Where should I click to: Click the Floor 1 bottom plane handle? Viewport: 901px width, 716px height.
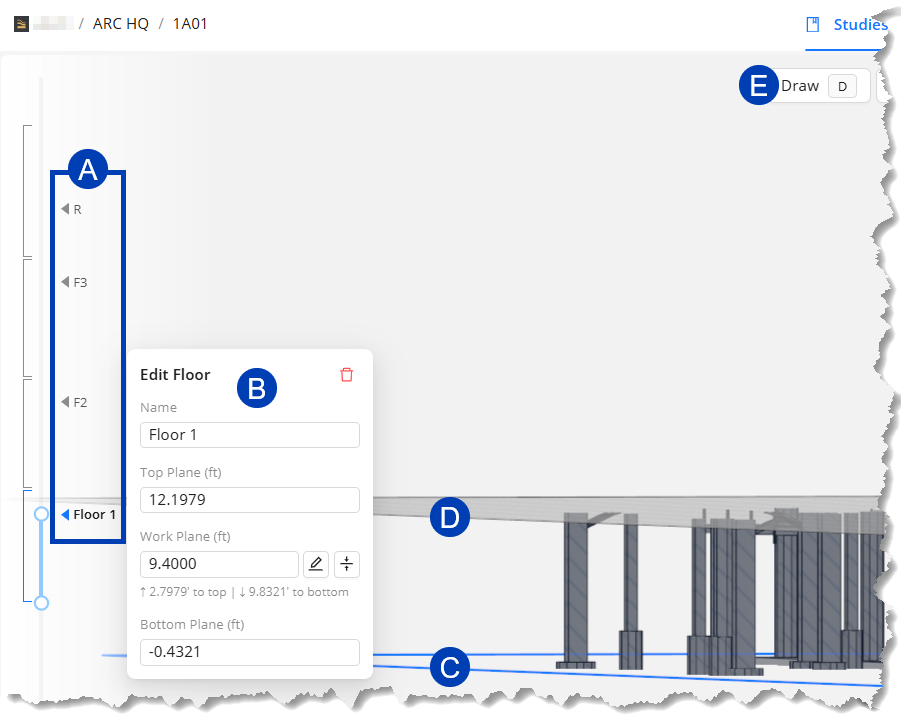coord(41,603)
